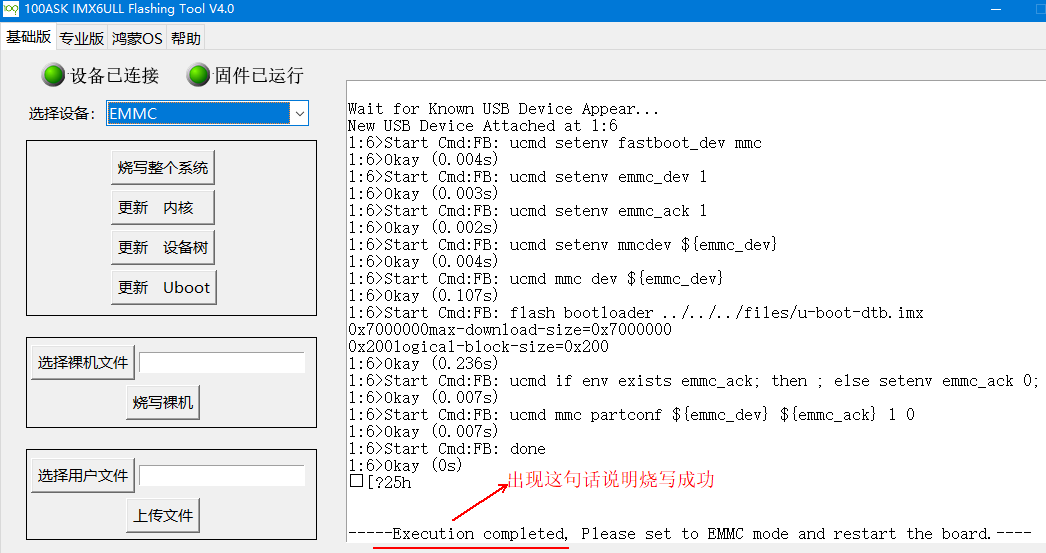Focus the user file path input field

point(222,475)
